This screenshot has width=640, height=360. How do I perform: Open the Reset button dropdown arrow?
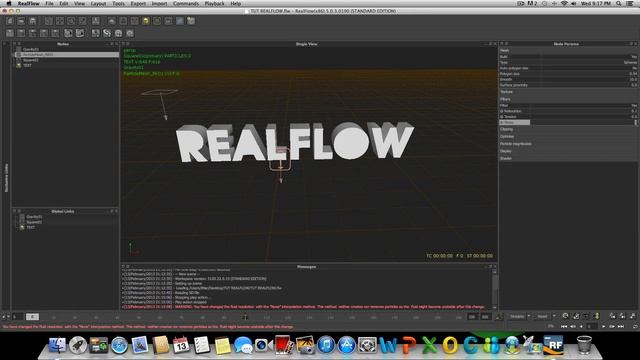coord(554,316)
